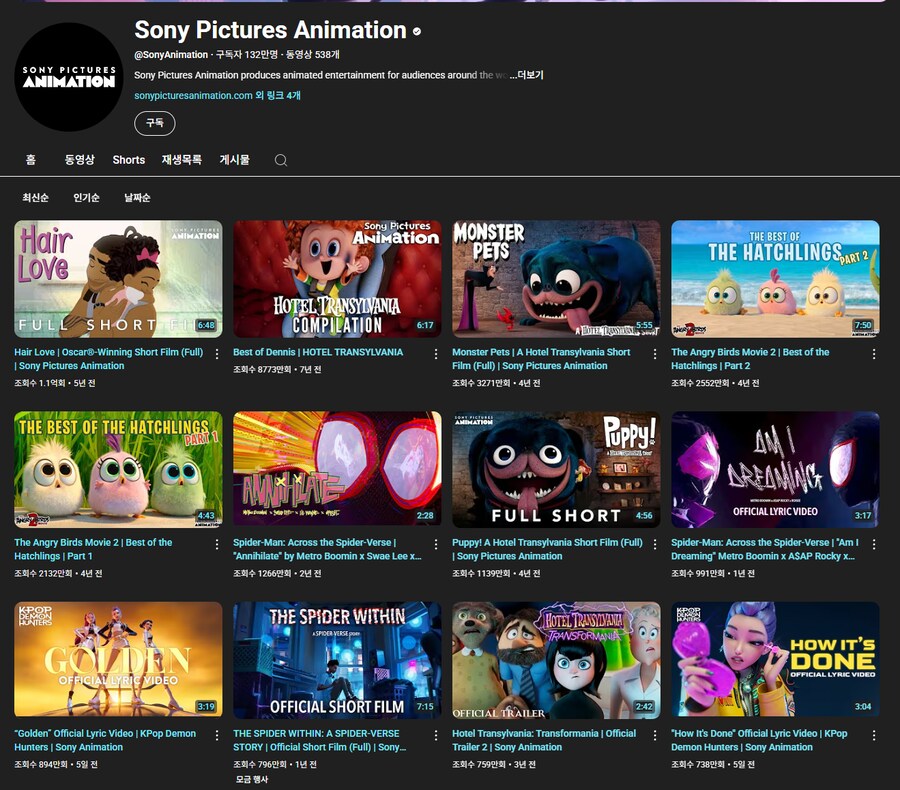Open options for Best of the Hatchlings Part 2
The width and height of the screenshot is (900, 790).
(x=874, y=354)
